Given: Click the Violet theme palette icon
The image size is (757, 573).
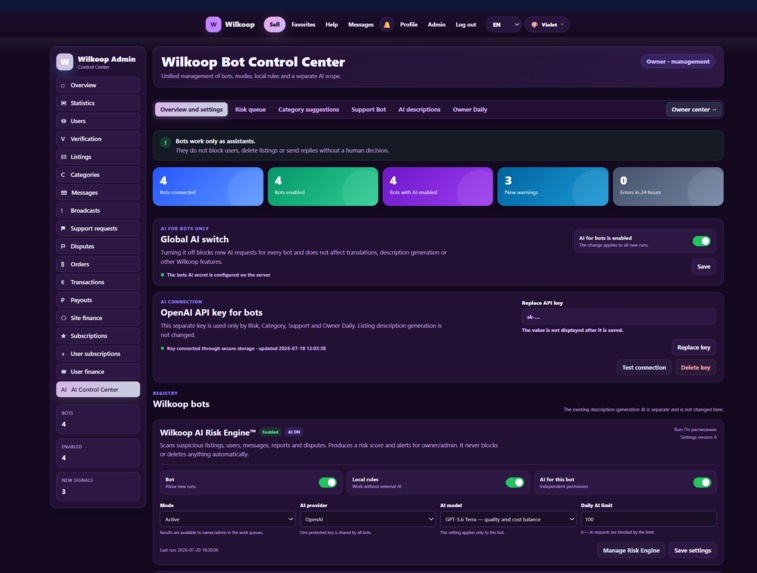Looking at the screenshot, I should coord(534,25).
